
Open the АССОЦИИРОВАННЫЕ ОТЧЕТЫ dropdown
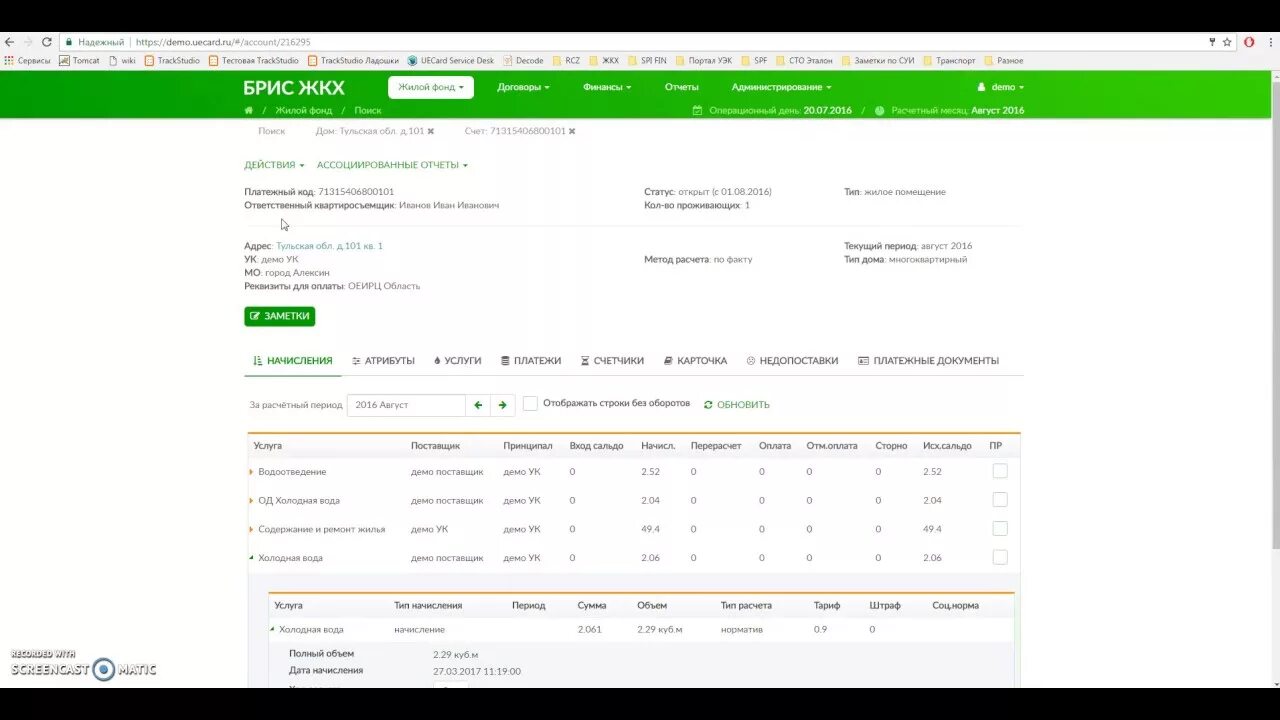[392, 165]
